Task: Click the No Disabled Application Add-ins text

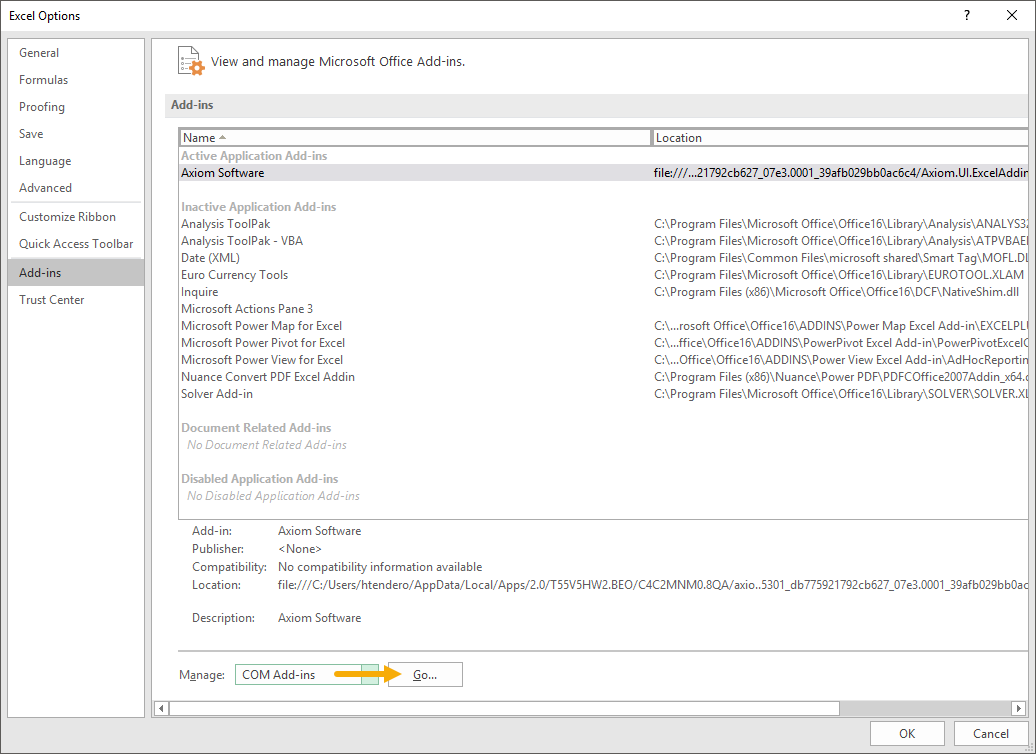Action: (274, 496)
